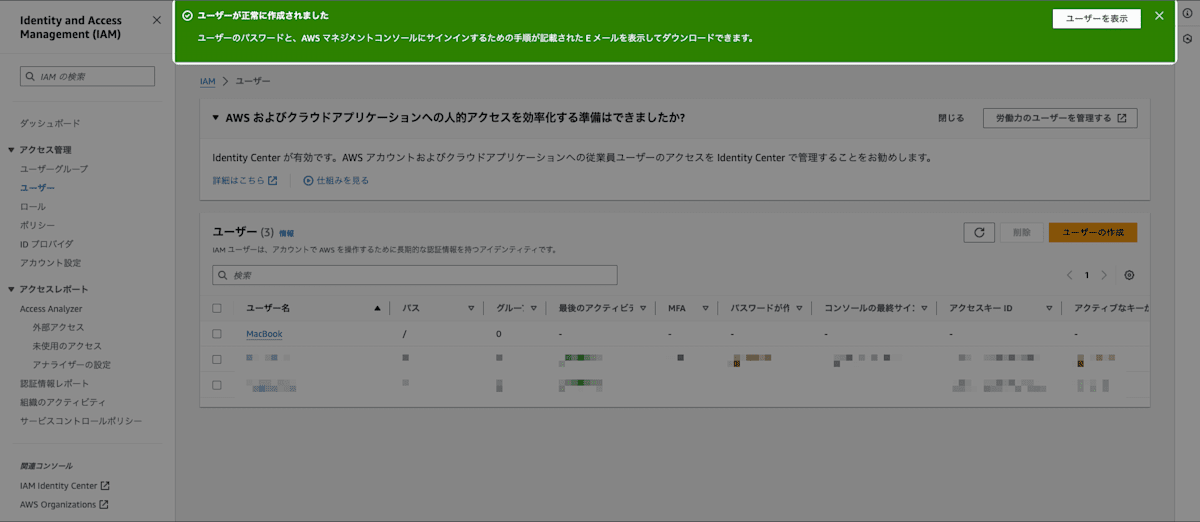
Task: Open サービスコントロールポリシー in the sidebar
Action: point(81,421)
